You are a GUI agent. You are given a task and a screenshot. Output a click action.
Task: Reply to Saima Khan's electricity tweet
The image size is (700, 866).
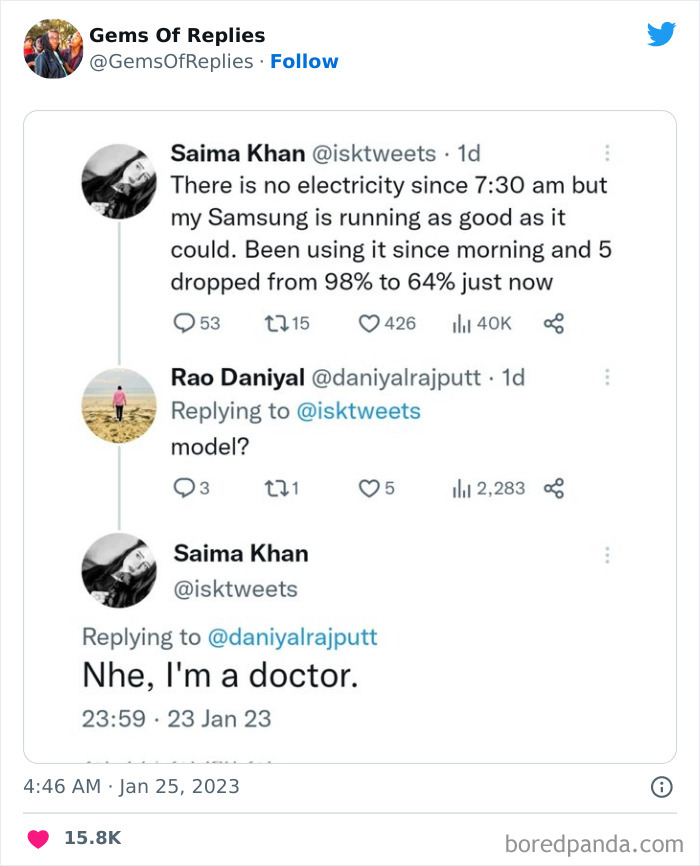click(185, 322)
